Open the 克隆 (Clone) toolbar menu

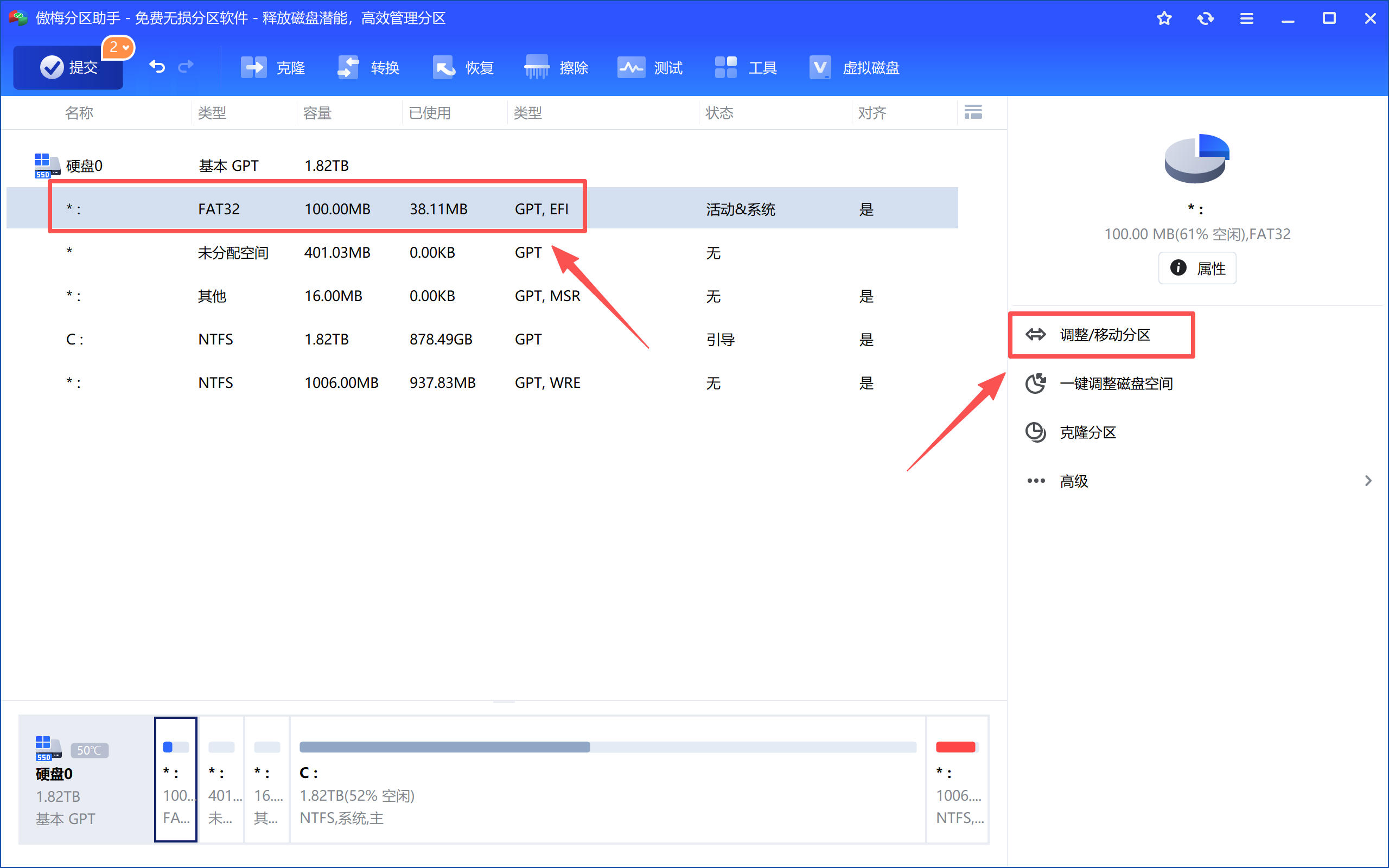tap(272, 68)
